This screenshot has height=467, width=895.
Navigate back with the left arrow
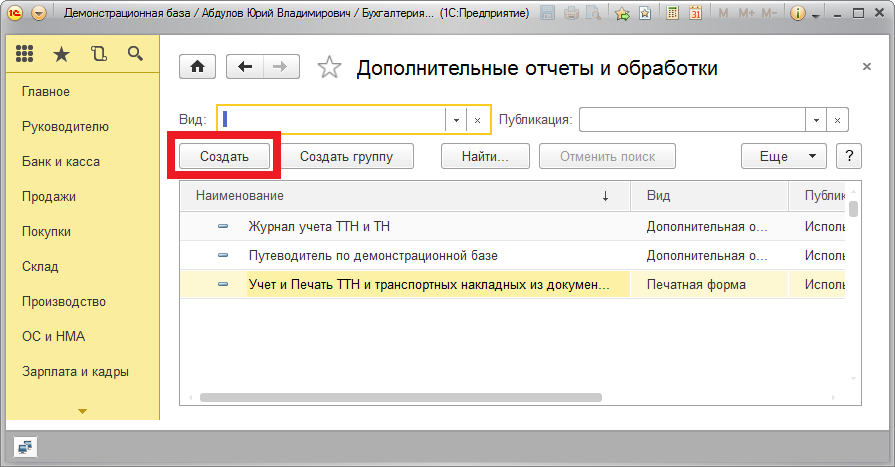245,67
